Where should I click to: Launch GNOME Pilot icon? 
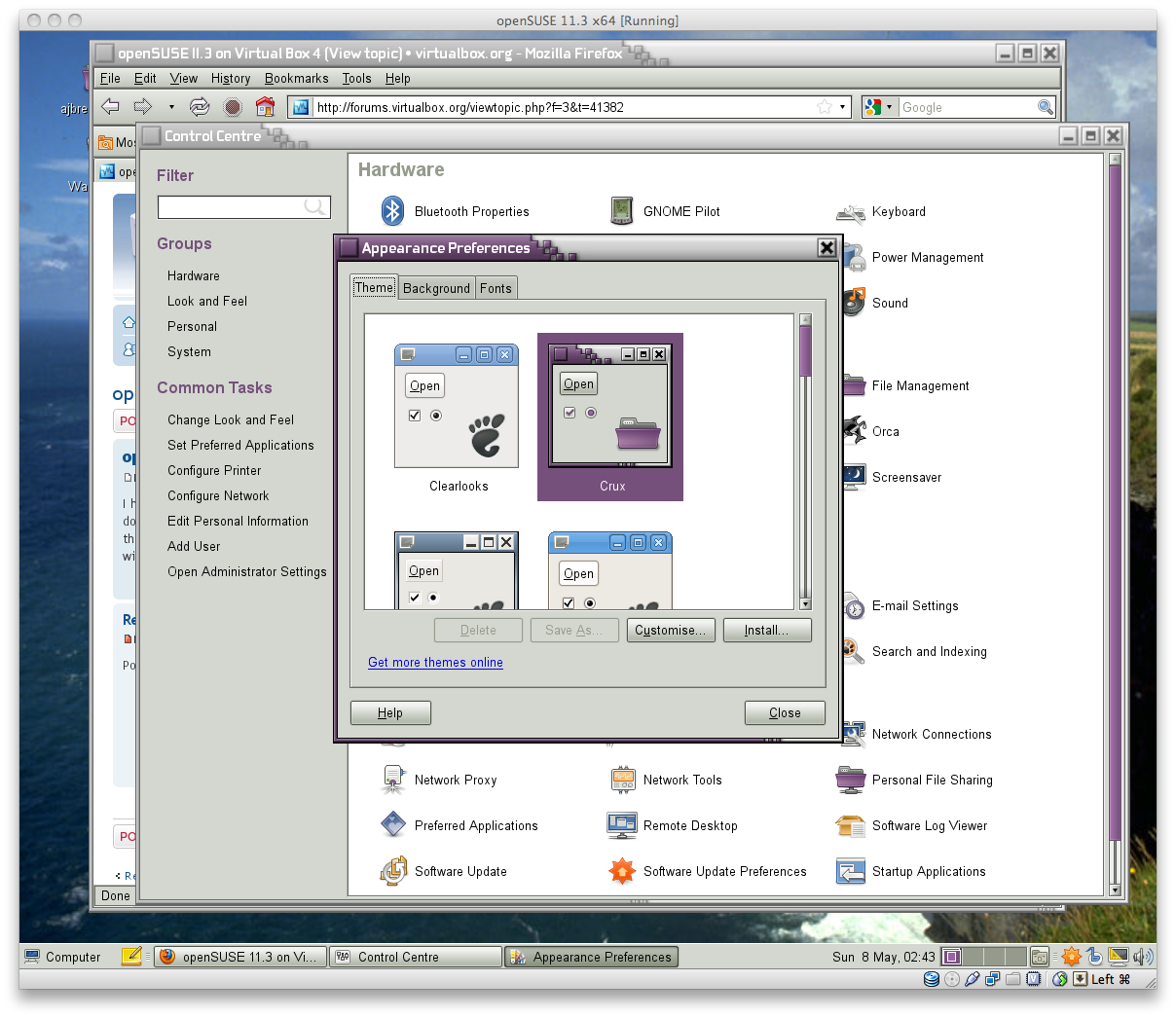click(x=622, y=211)
